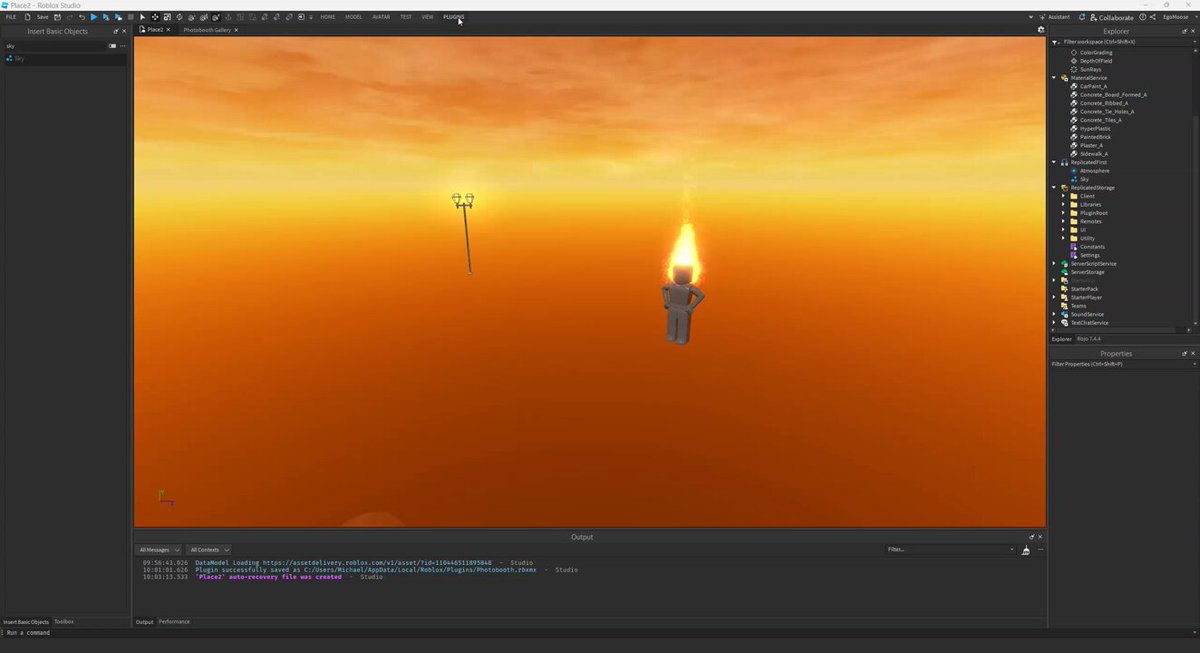Select Teams in Explorer
This screenshot has height=653, width=1200.
click(x=1078, y=306)
